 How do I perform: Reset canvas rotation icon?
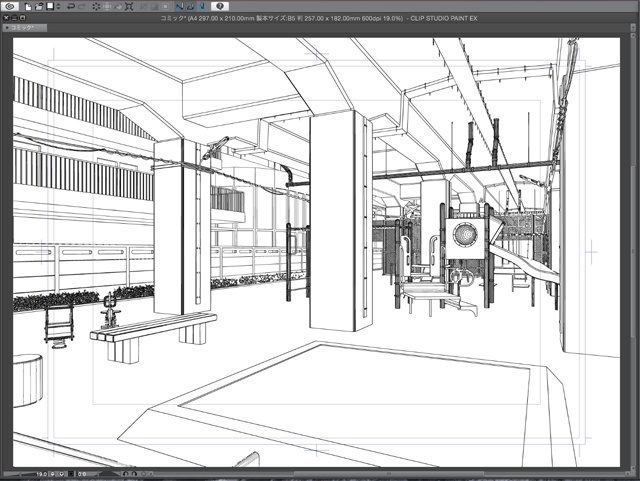tap(143, 474)
